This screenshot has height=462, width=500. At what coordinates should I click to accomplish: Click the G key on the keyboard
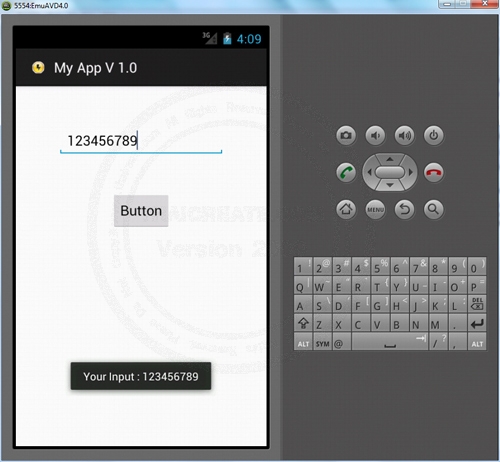380,304
